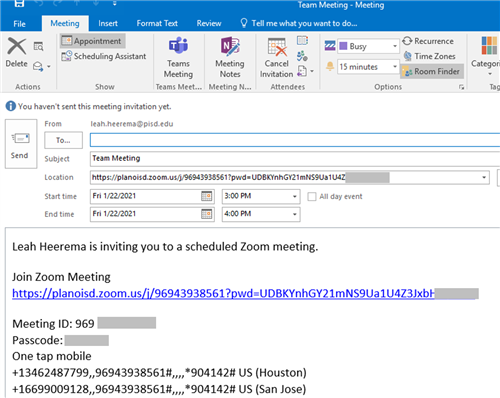This screenshot has height=398, width=500.
Task: Open the Start time calendar picker
Action: tap(207, 196)
